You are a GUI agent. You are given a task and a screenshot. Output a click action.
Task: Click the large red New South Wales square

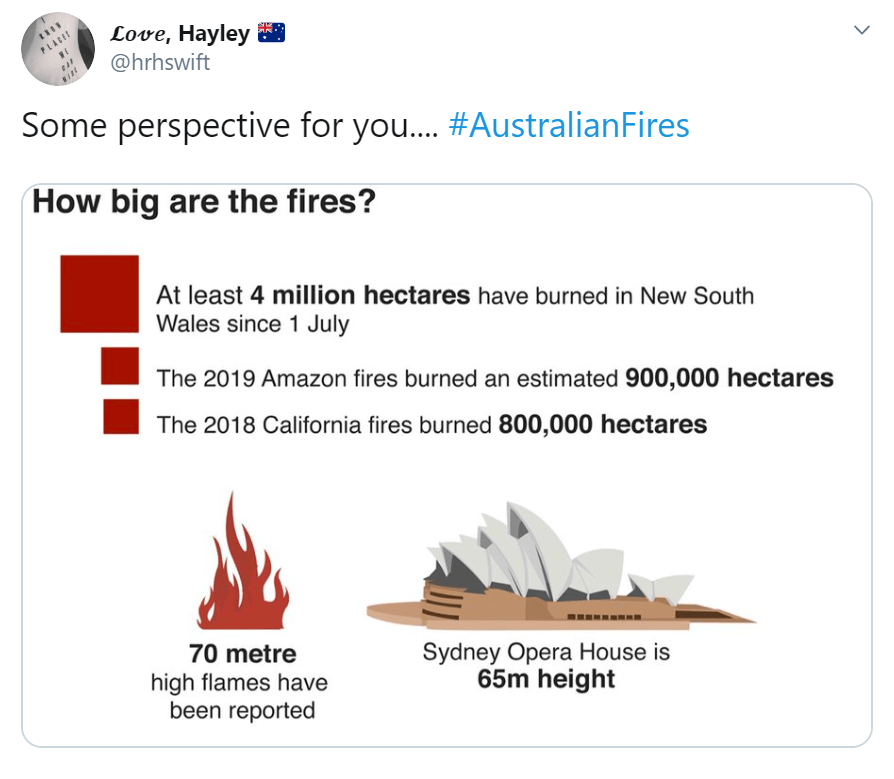click(100, 293)
